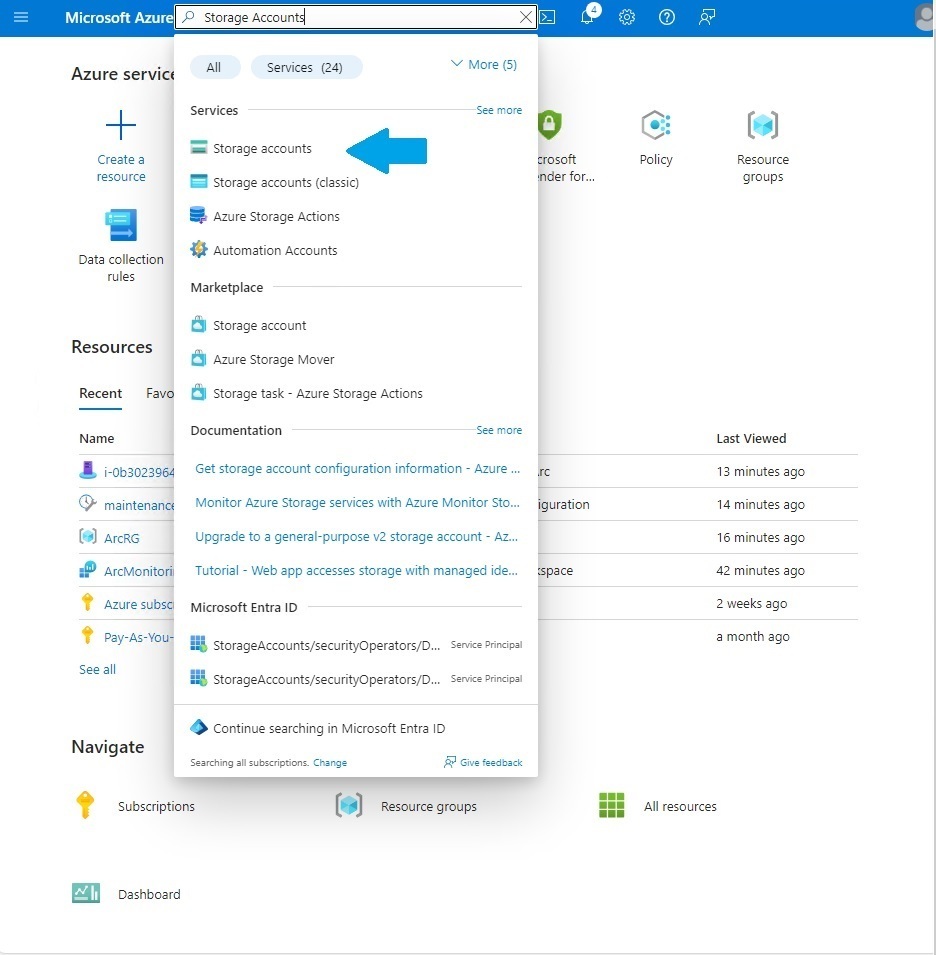Open Upgrade to general-purpose v2 doc
This screenshot has width=936, height=955.
click(356, 537)
